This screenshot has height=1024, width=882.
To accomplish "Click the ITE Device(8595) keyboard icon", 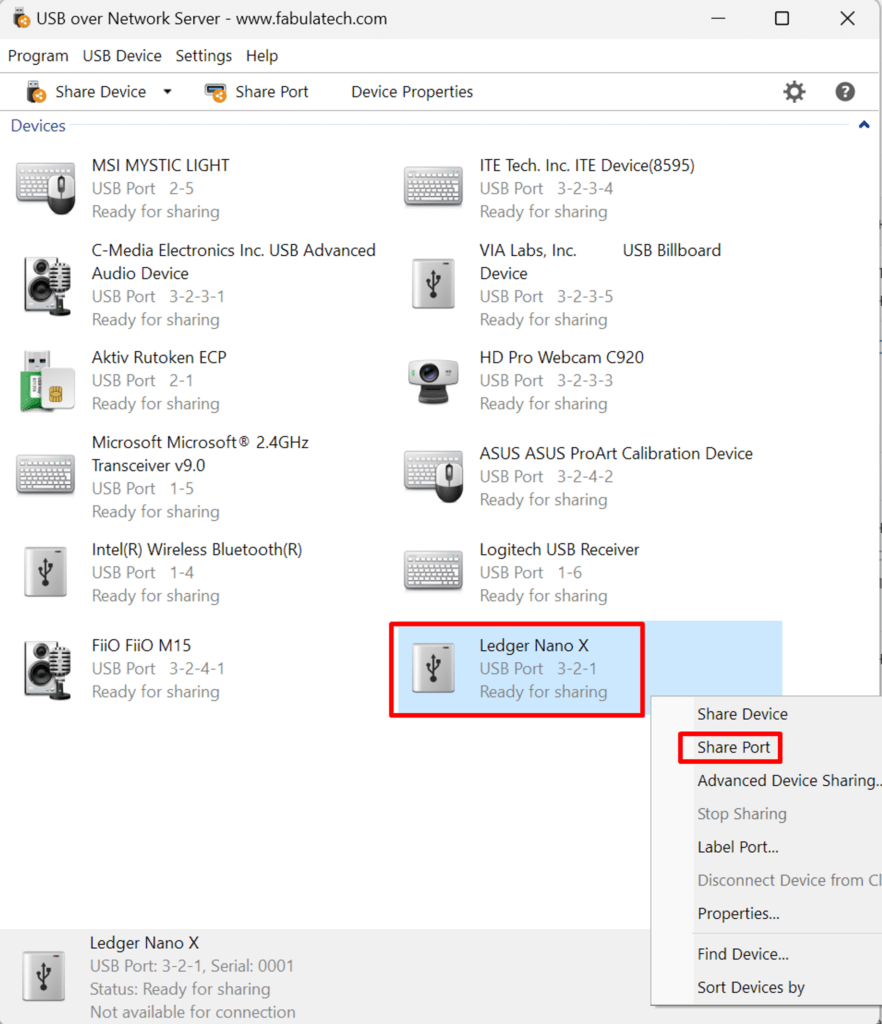I will click(433, 187).
